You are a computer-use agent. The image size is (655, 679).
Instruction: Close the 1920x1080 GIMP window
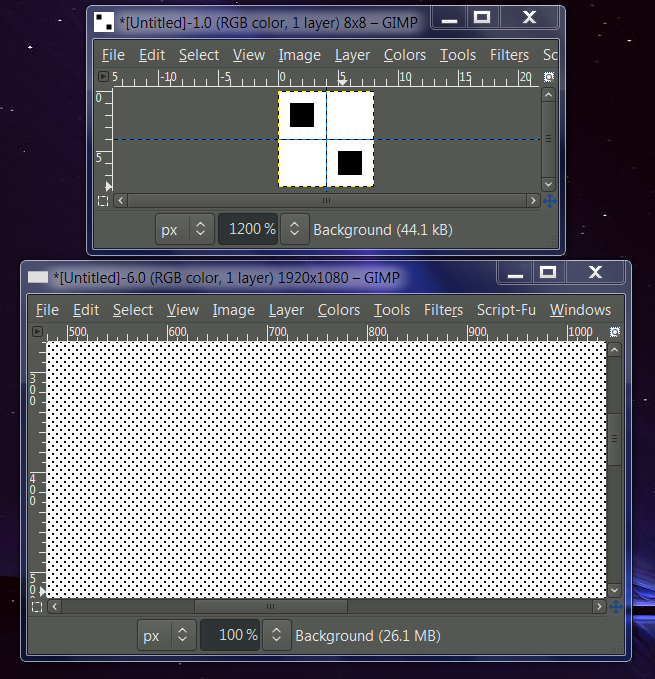pyautogui.click(x=595, y=273)
